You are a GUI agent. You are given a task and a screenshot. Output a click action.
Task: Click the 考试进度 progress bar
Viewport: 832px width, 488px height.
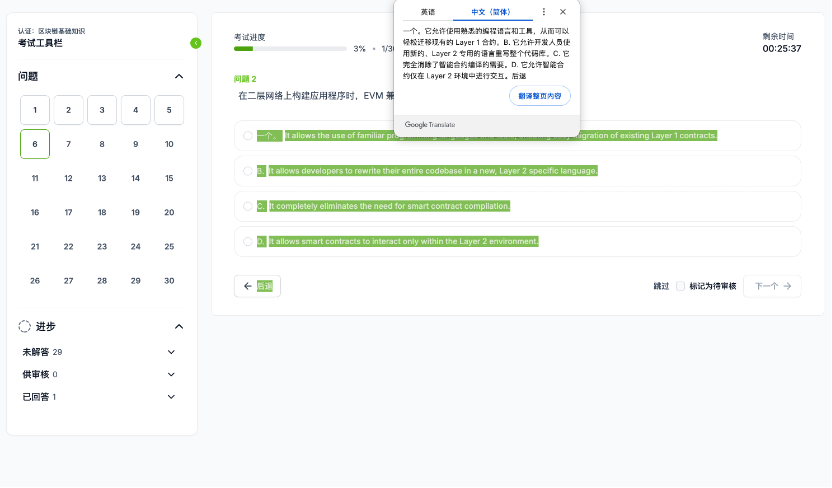(290, 49)
